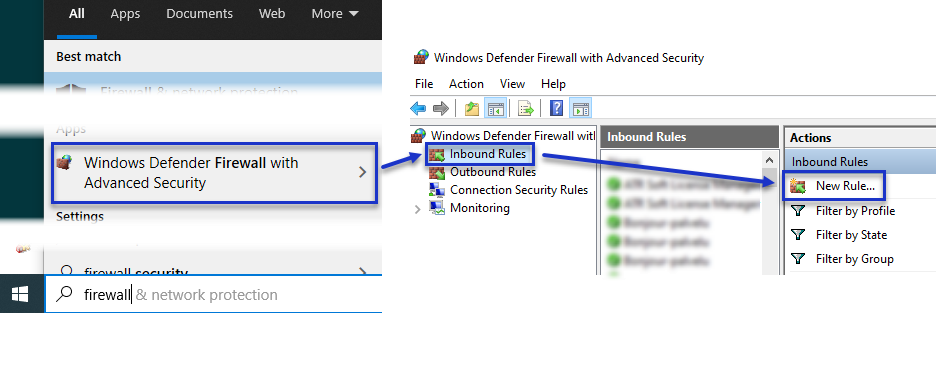Click the rules list scrollbar up arrow
Viewport: 936px width, 383px height.
769,160
